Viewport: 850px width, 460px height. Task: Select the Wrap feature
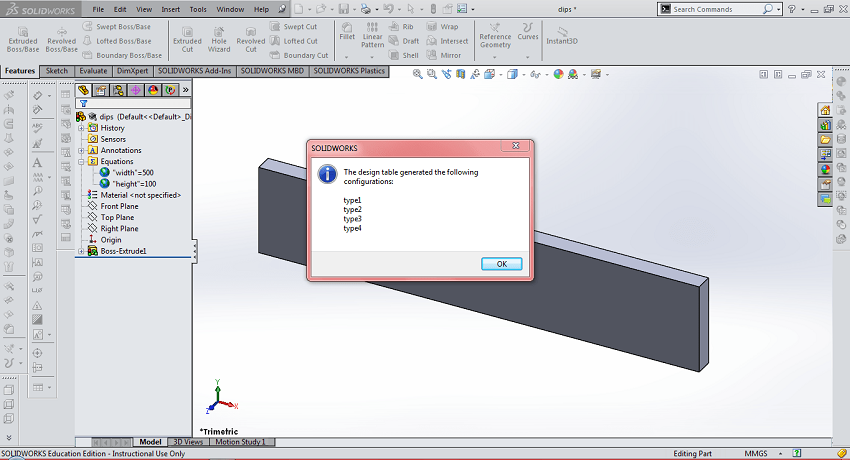point(442,27)
